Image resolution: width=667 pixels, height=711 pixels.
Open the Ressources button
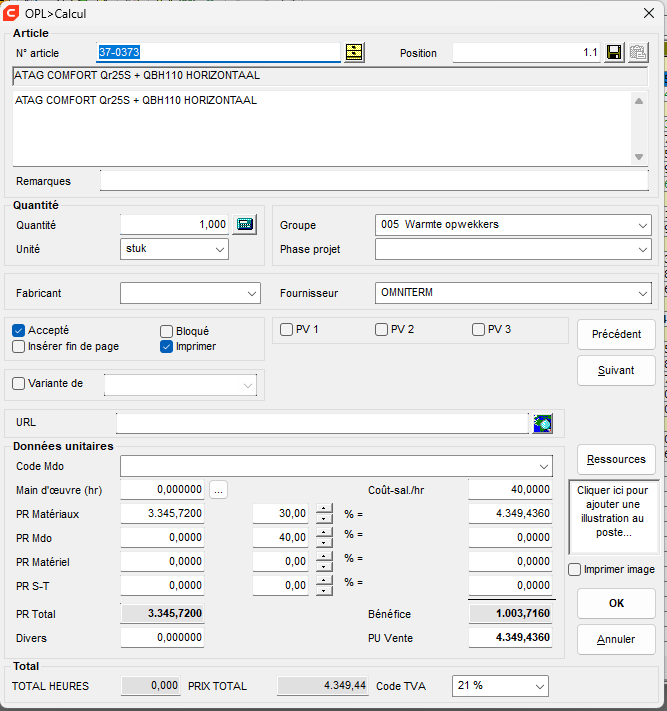point(616,460)
